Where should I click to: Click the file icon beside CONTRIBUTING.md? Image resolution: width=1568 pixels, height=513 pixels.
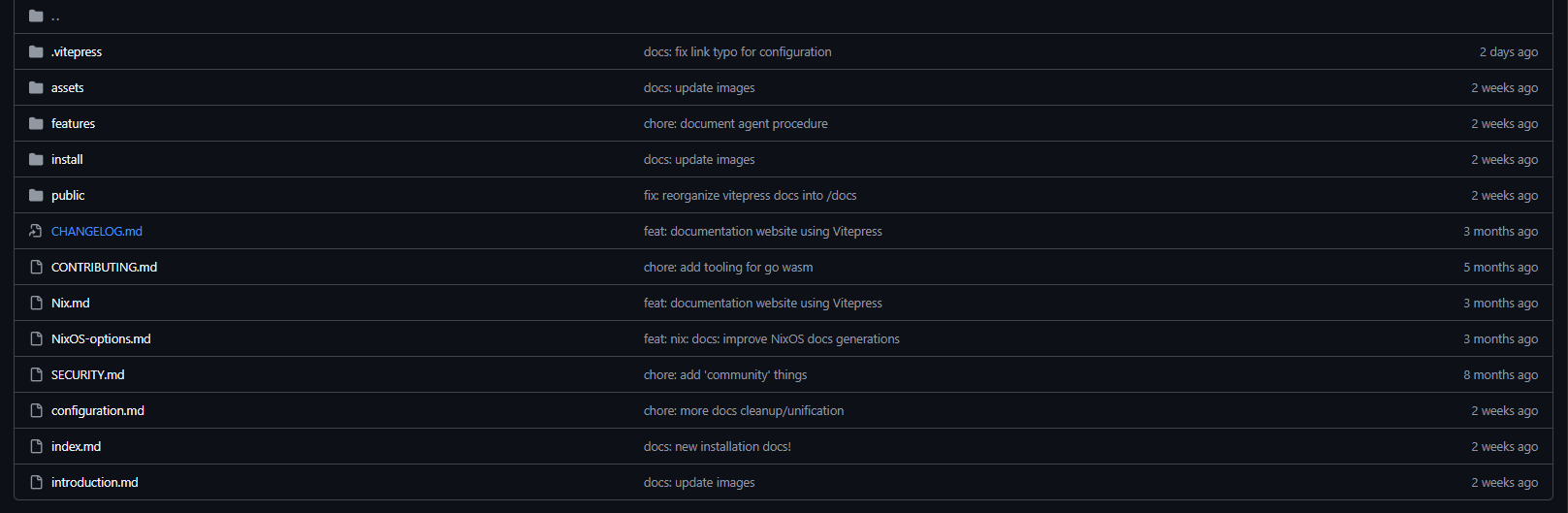[x=36, y=268]
